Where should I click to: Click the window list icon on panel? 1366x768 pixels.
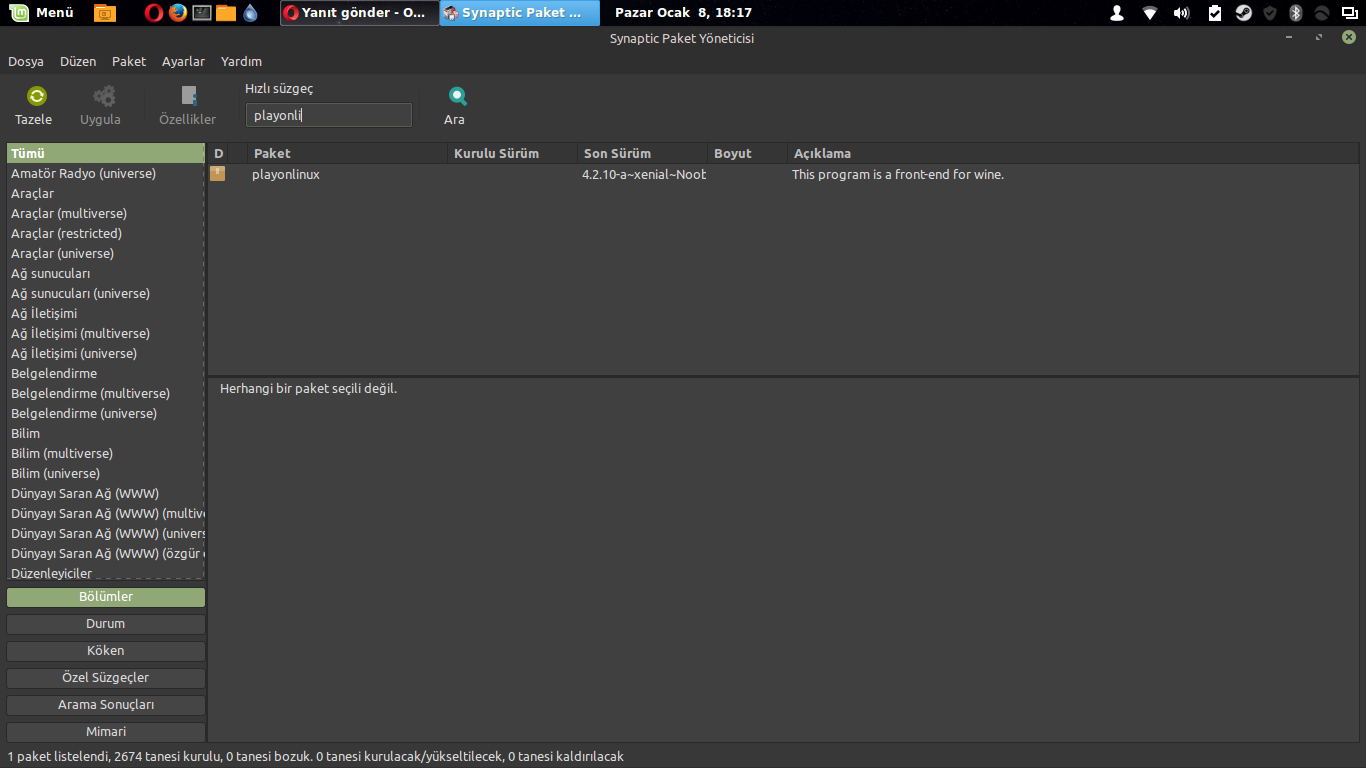click(x=1350, y=13)
